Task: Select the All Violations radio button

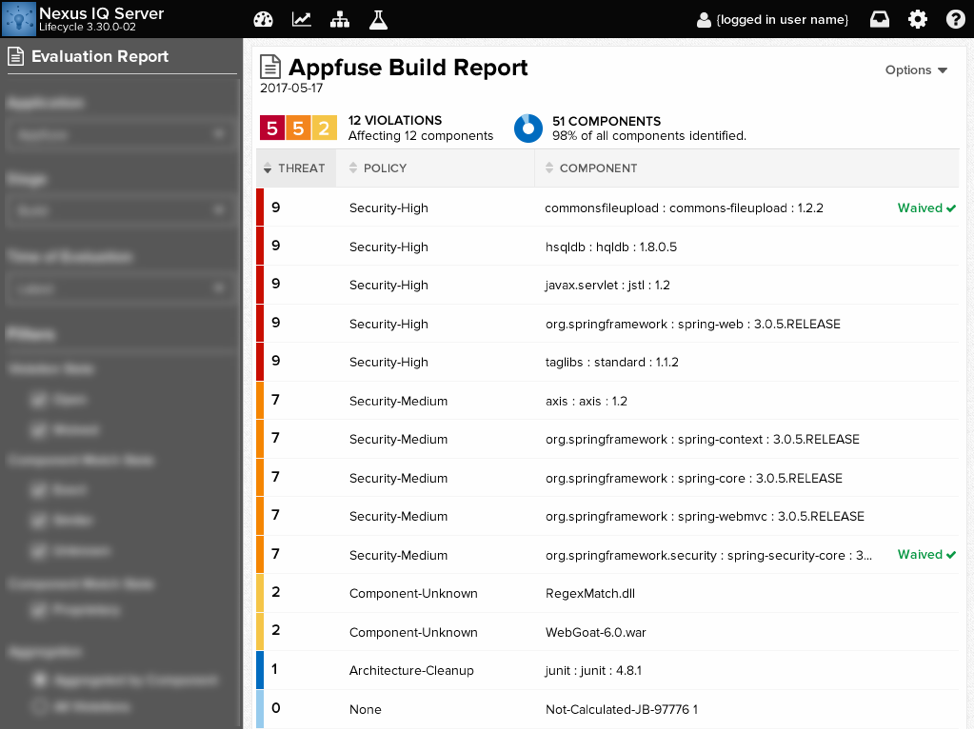Action: click(39, 706)
